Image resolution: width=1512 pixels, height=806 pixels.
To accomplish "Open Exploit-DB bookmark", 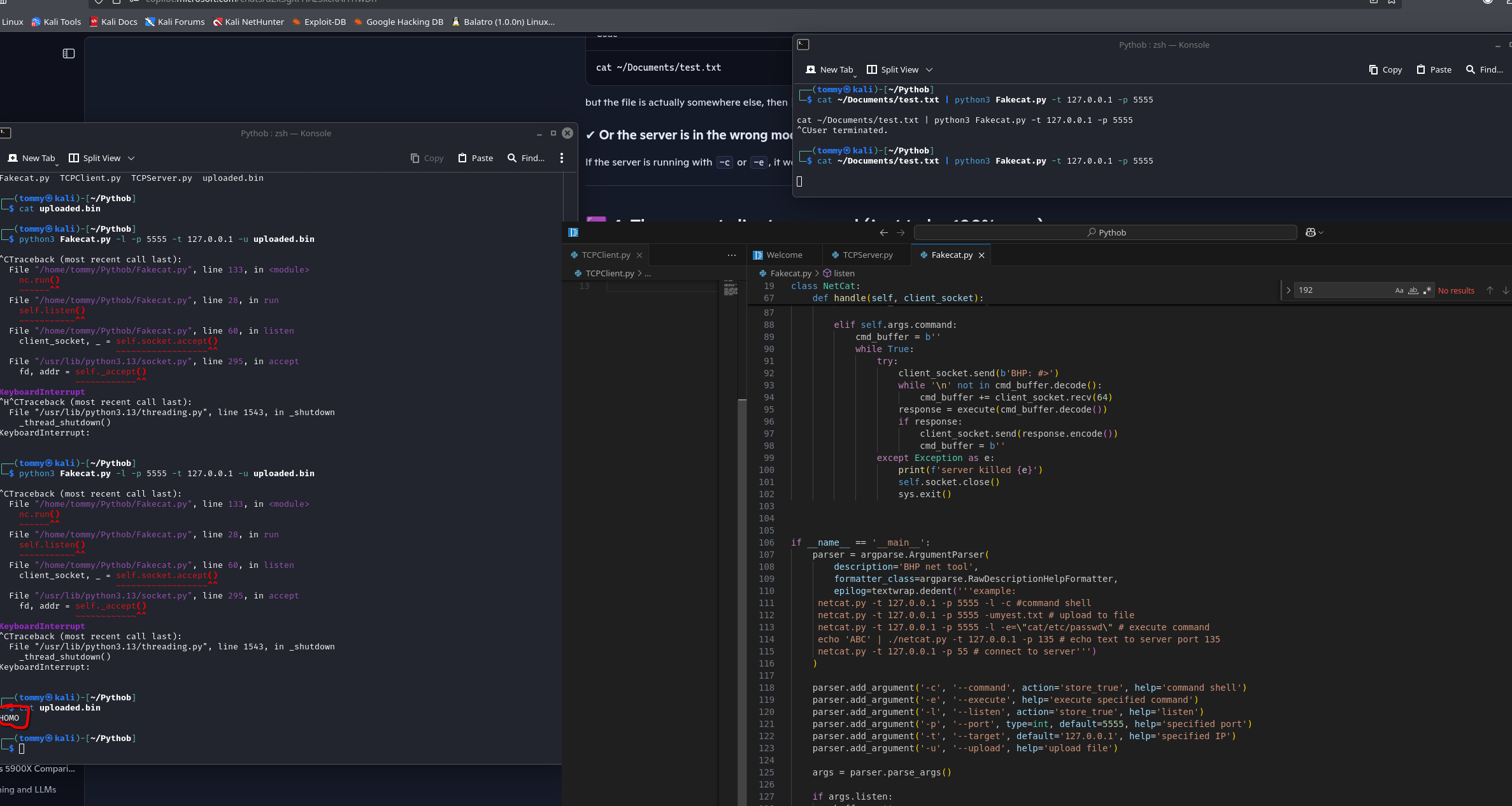I will [319, 22].
